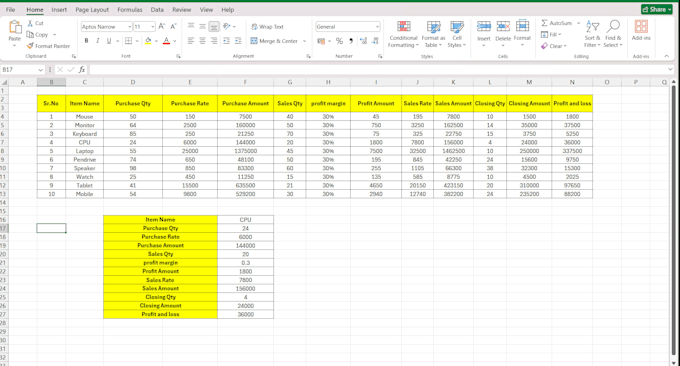Activate the Format Painter brush
680x366 pixels.
30,46
